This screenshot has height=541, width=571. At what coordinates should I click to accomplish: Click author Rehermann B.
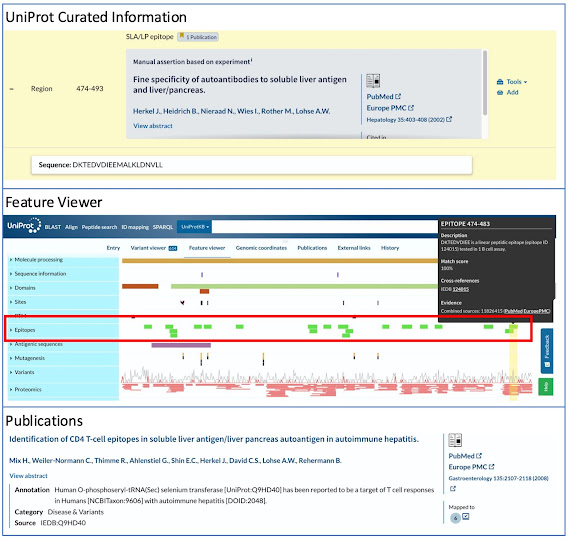tap(320, 461)
